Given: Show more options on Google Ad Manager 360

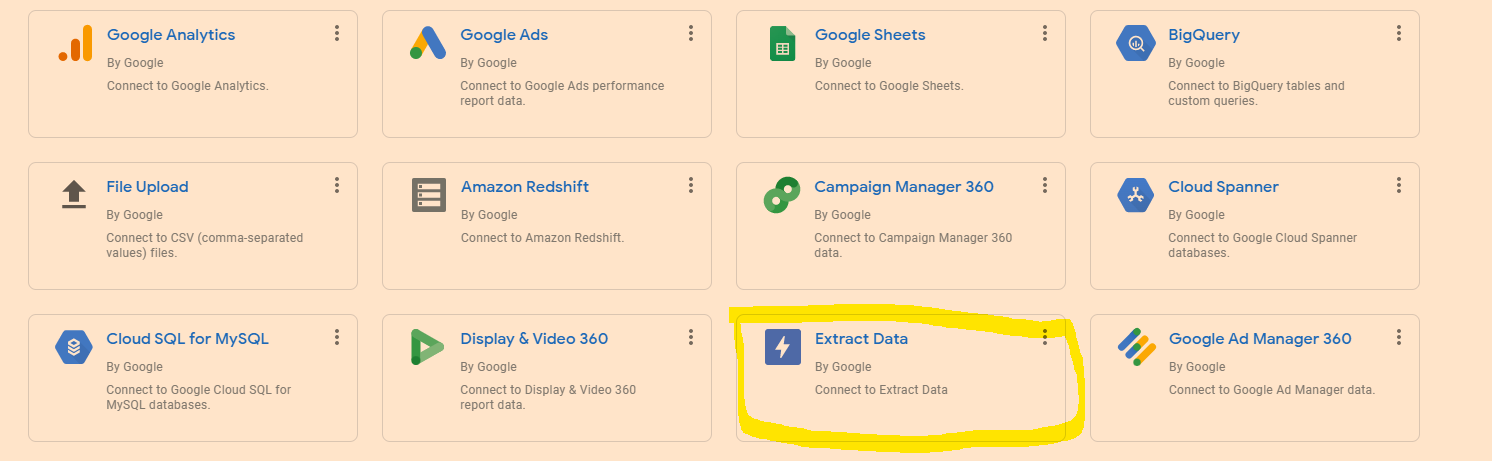Looking at the screenshot, I should (x=1399, y=338).
